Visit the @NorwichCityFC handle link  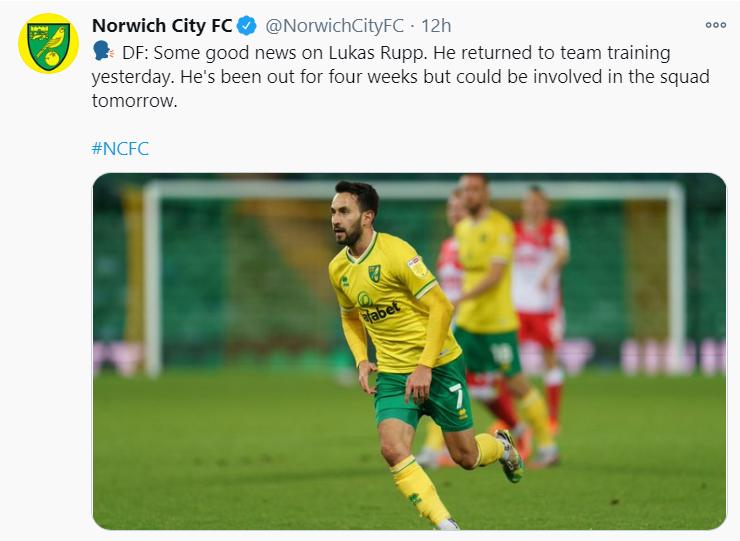334,25
